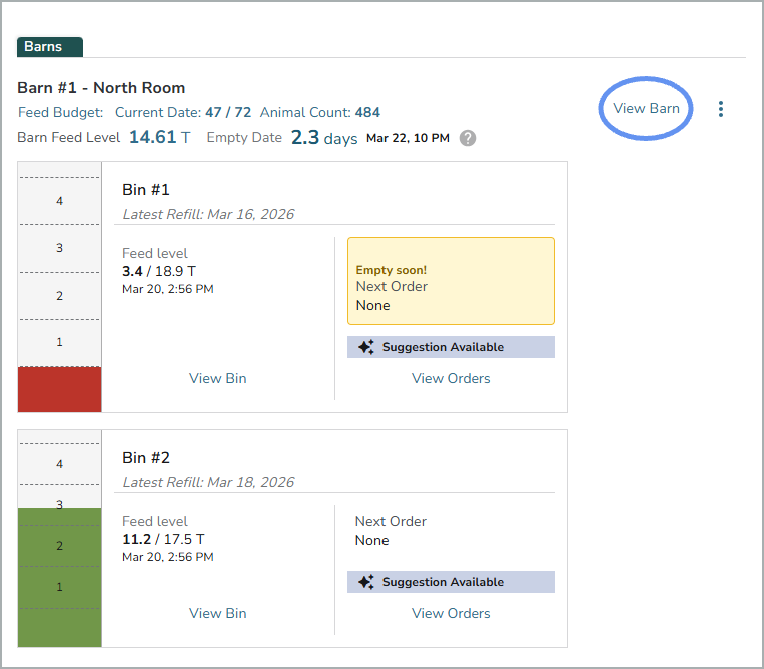Image resolution: width=764 pixels, height=669 pixels.
Task: Click the help question mark icon
Action: coord(468,138)
